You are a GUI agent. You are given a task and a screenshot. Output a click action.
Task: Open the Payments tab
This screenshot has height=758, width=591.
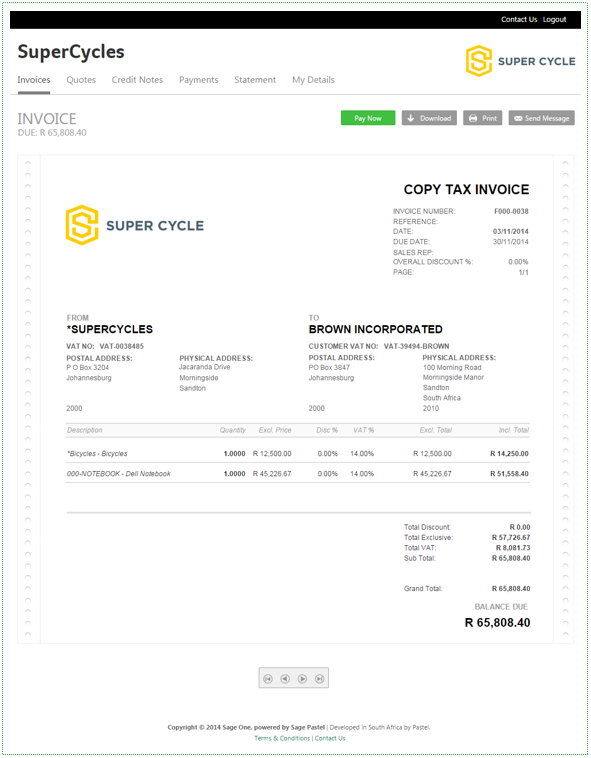click(199, 80)
